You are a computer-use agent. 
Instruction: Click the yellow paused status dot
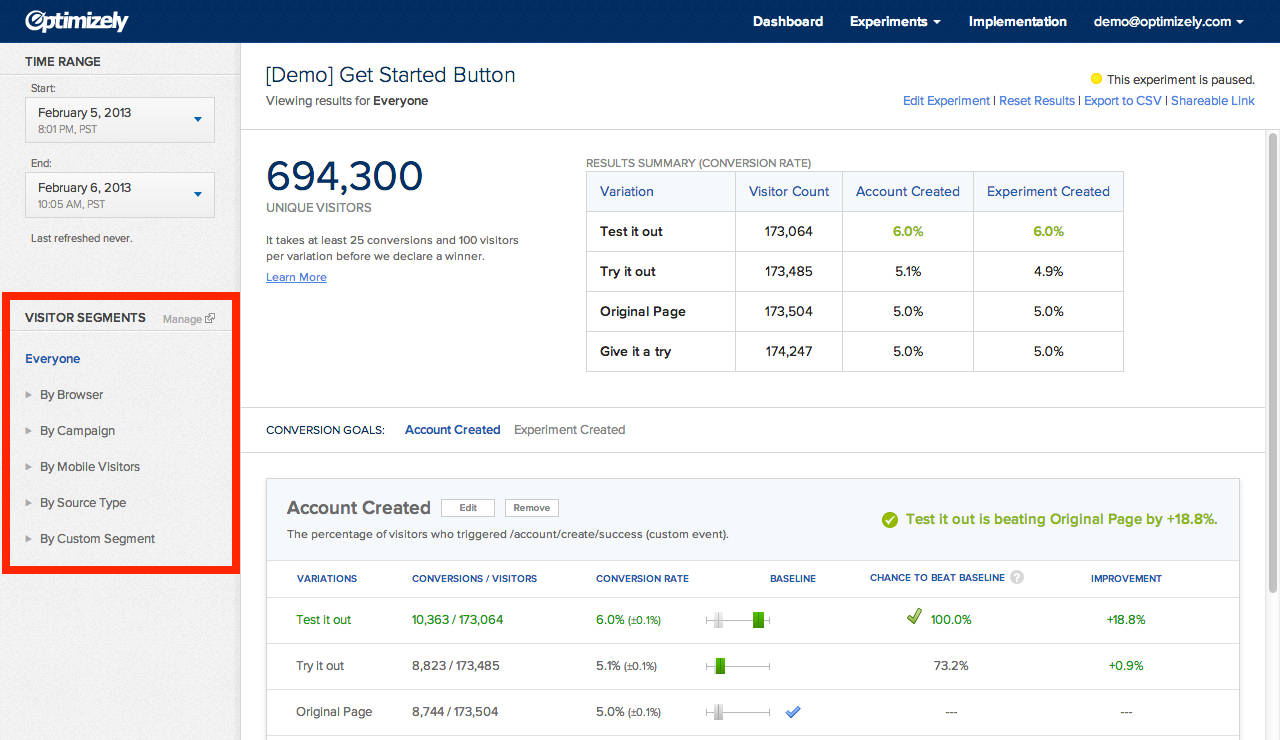(1095, 78)
